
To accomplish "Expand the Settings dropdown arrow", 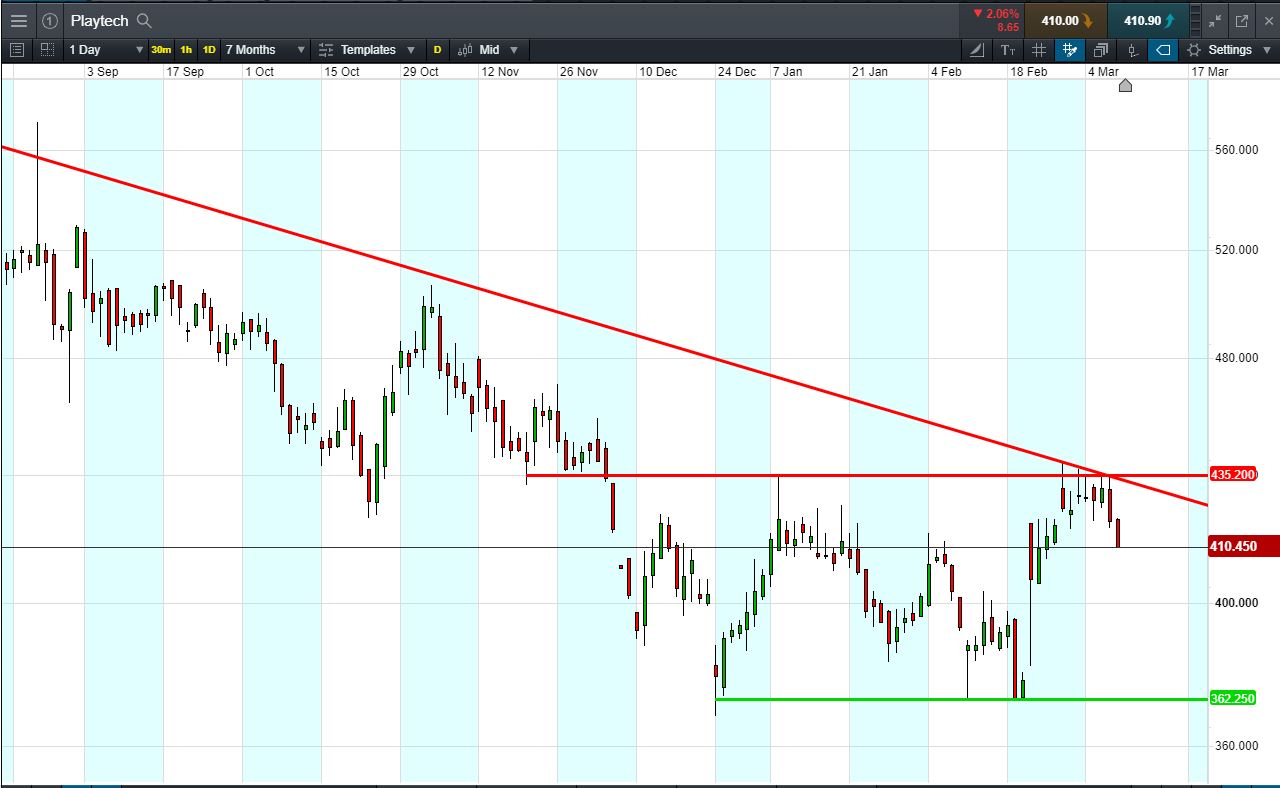I will (x=1267, y=49).
